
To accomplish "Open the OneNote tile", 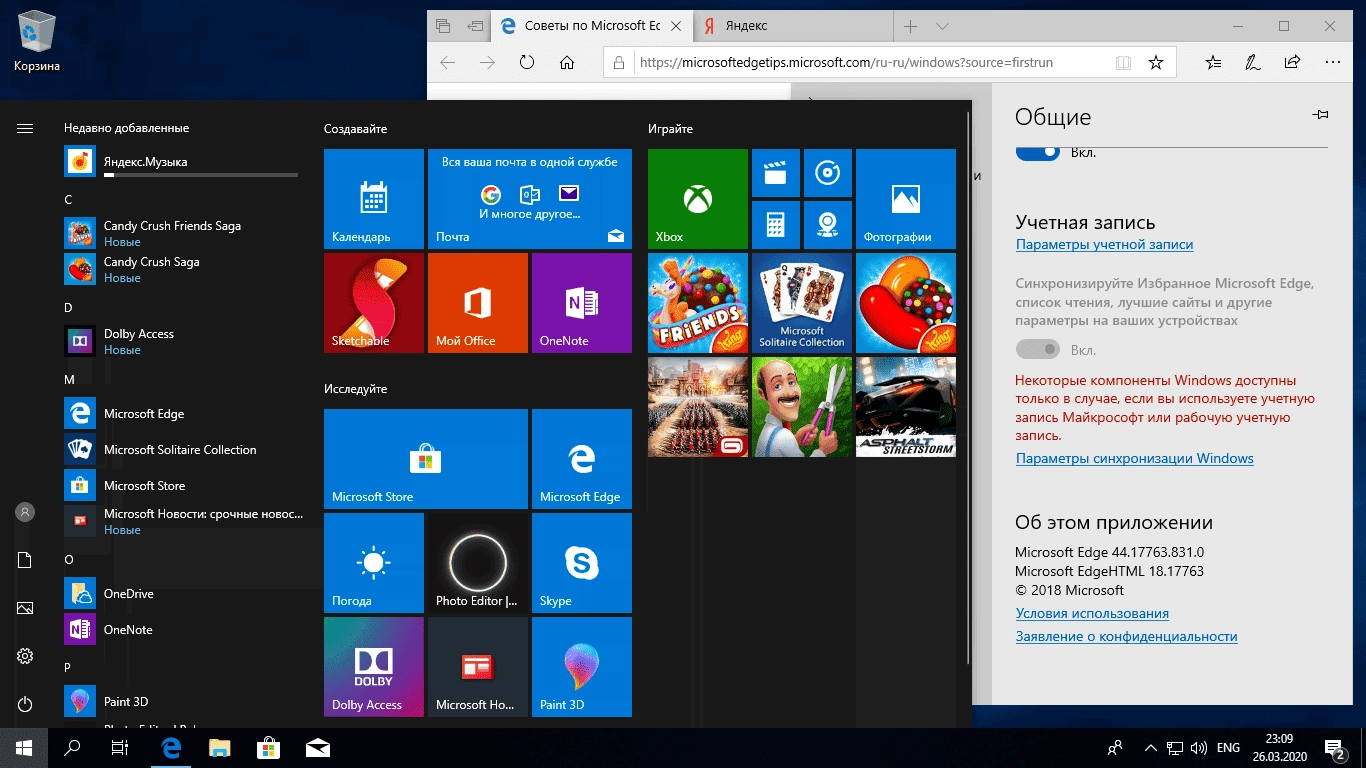I will (582, 303).
